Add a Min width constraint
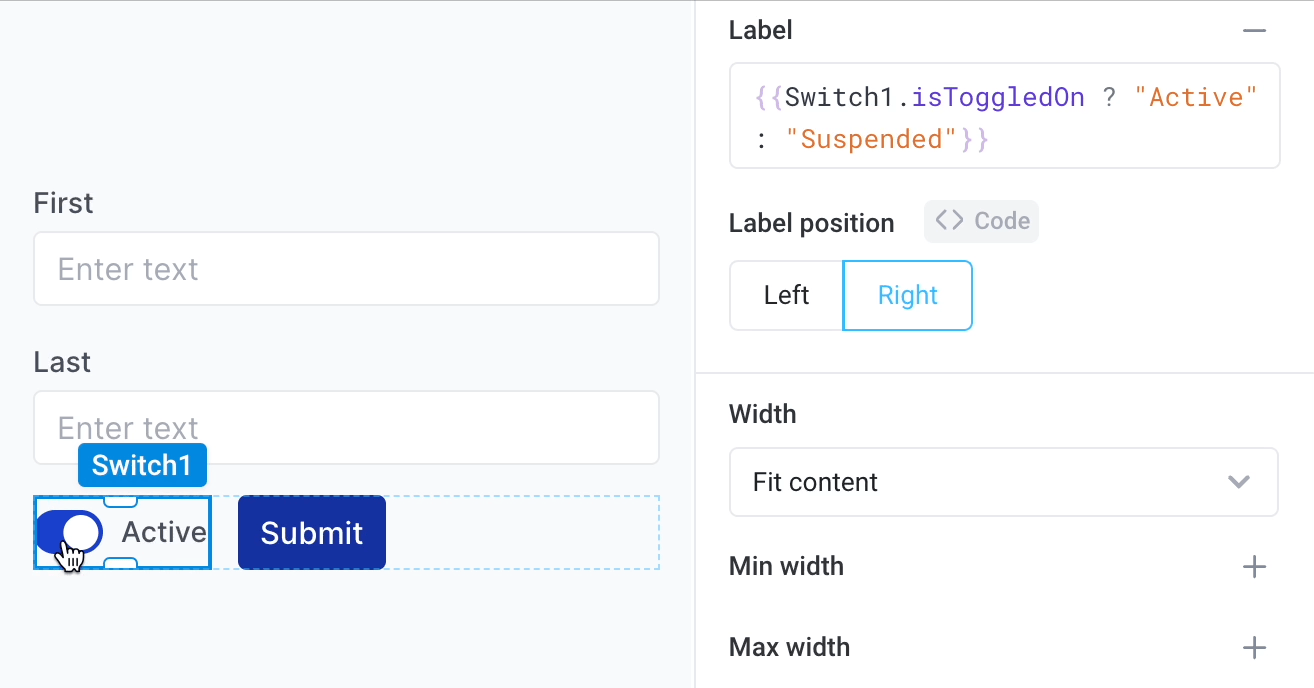The image size is (1314, 688). pyautogui.click(x=1254, y=566)
